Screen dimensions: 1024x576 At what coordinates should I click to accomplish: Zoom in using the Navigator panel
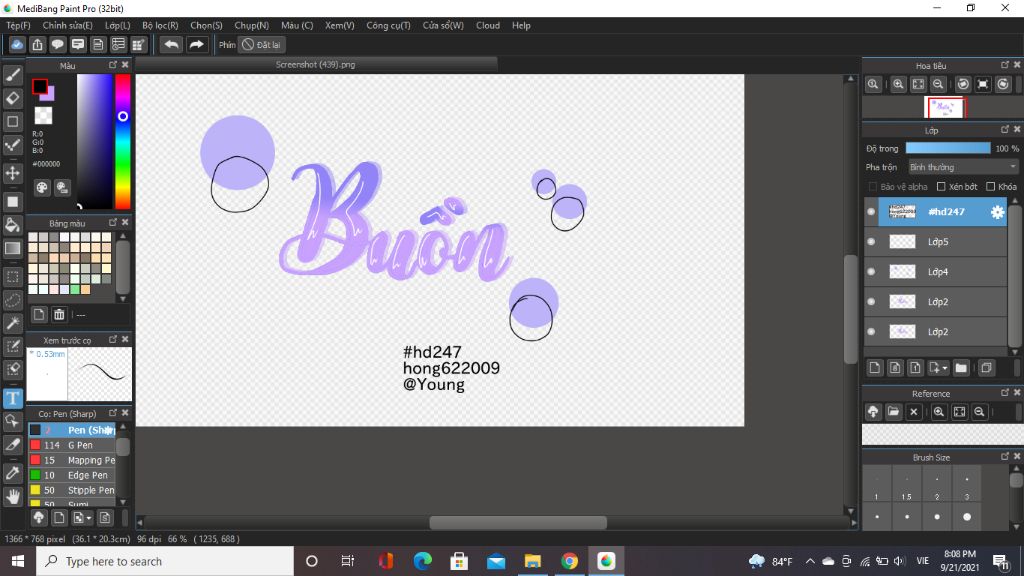(899, 84)
